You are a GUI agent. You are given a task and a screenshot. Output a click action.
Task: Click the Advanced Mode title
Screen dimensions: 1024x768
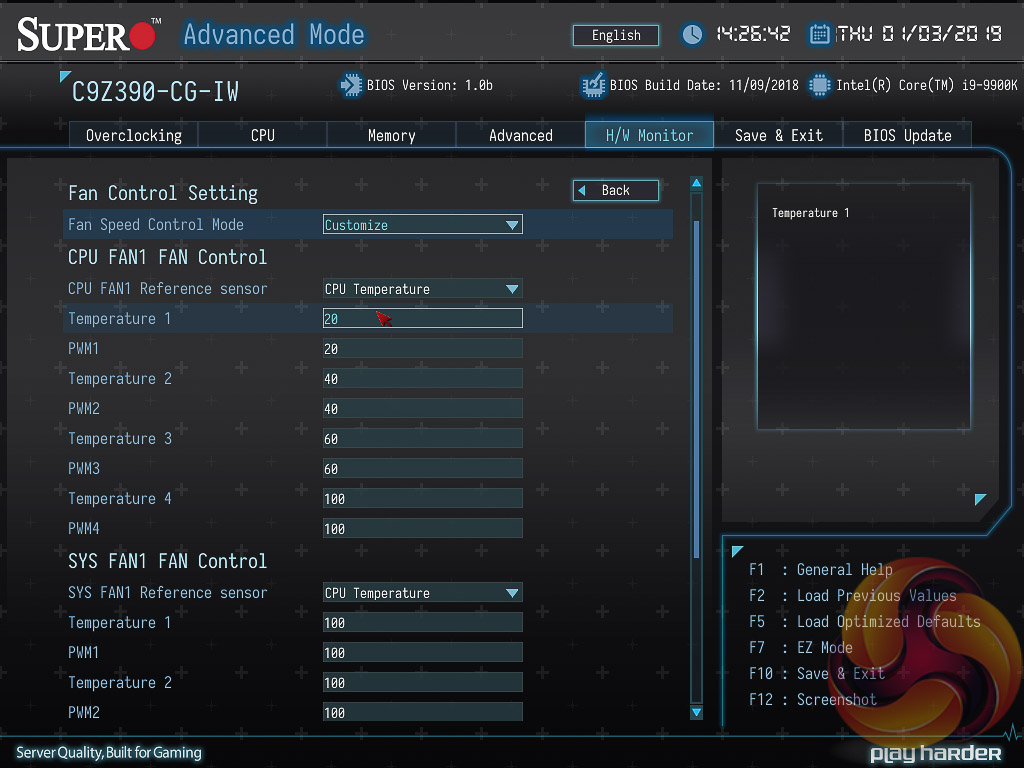pos(274,35)
